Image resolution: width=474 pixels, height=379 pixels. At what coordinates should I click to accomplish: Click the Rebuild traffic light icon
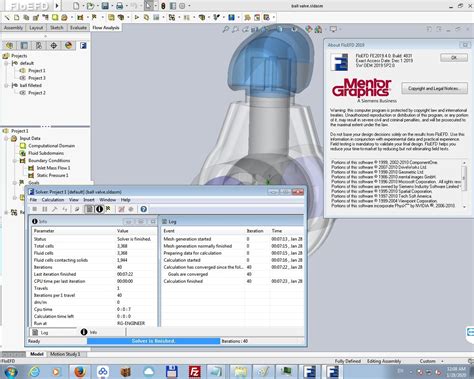tap(163, 6)
